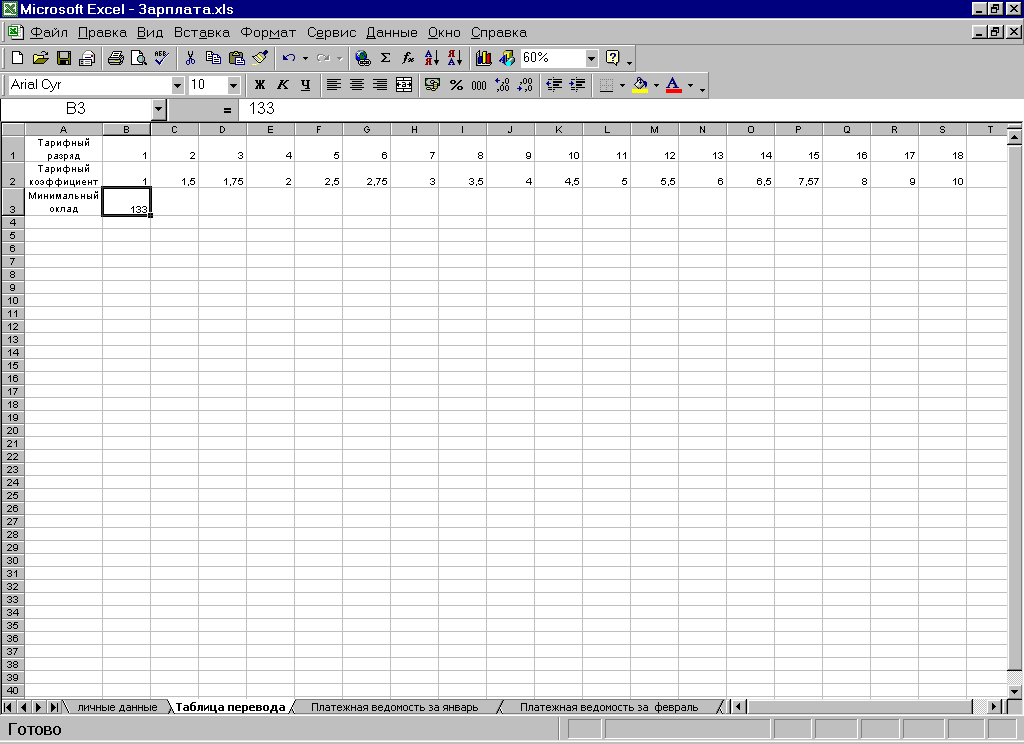
Task: Paste from clipboard
Action: pos(236,58)
